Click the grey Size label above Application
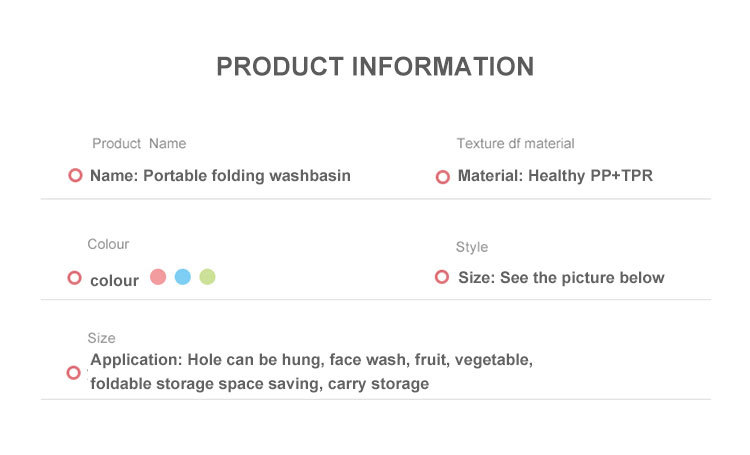 coord(101,338)
